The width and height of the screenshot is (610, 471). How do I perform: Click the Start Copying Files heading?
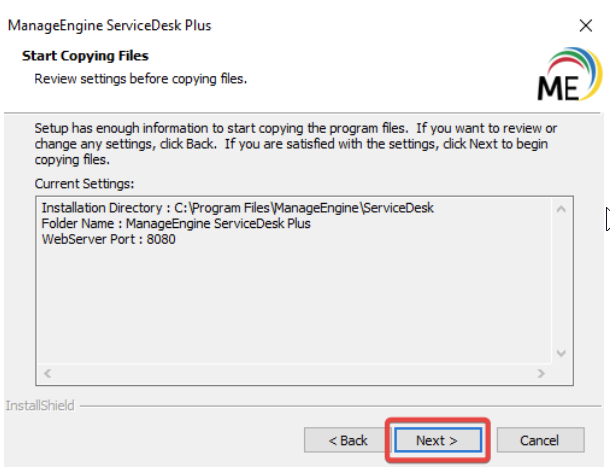[85, 56]
